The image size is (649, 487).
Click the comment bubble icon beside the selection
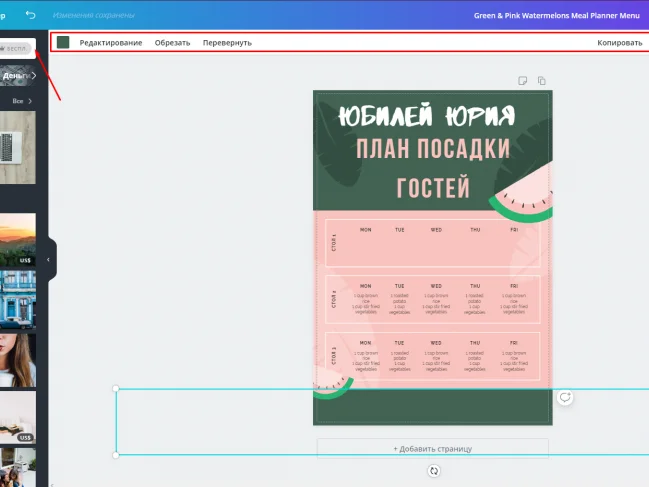click(x=565, y=397)
